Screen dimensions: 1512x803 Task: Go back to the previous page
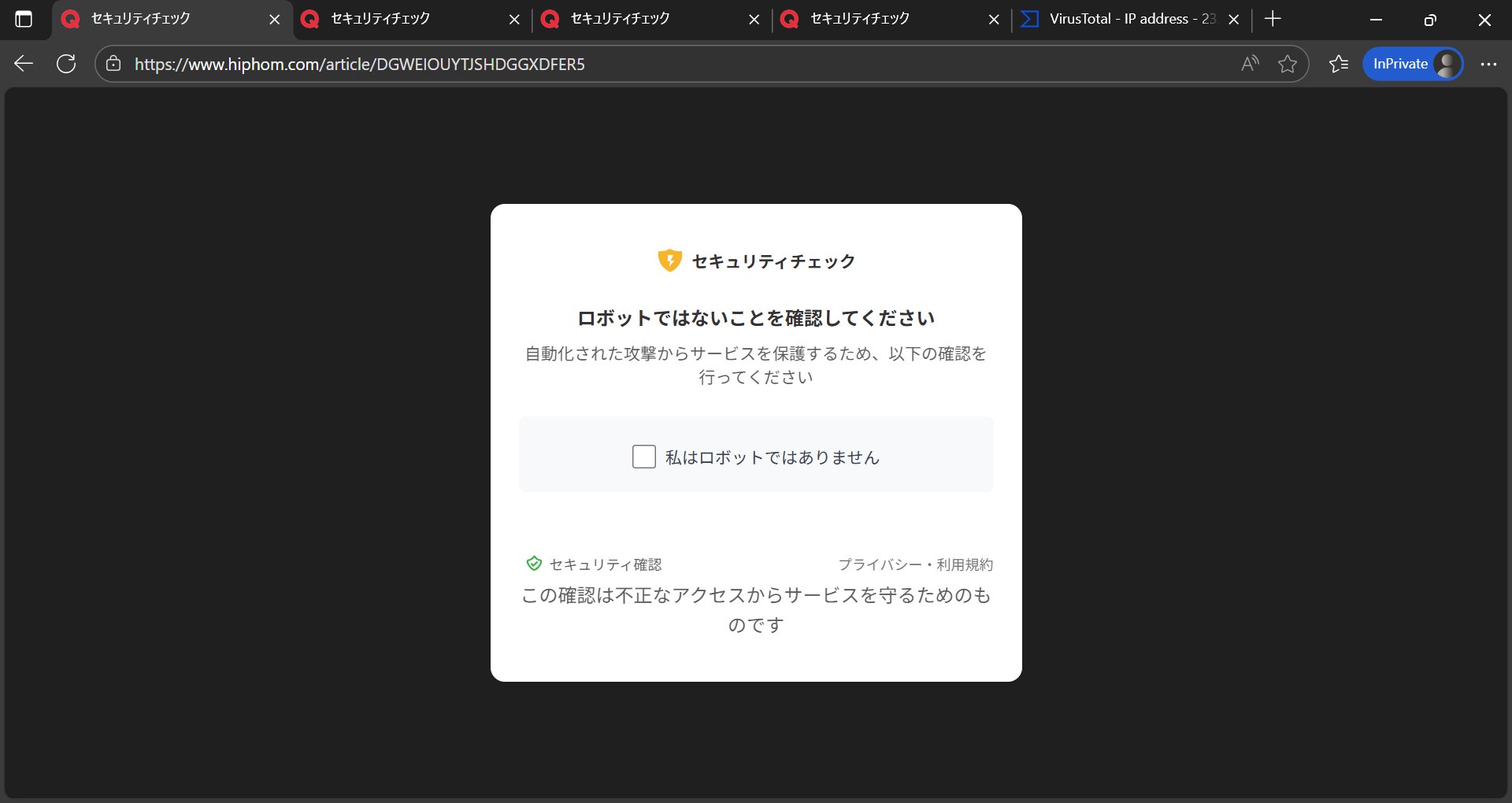(x=24, y=64)
